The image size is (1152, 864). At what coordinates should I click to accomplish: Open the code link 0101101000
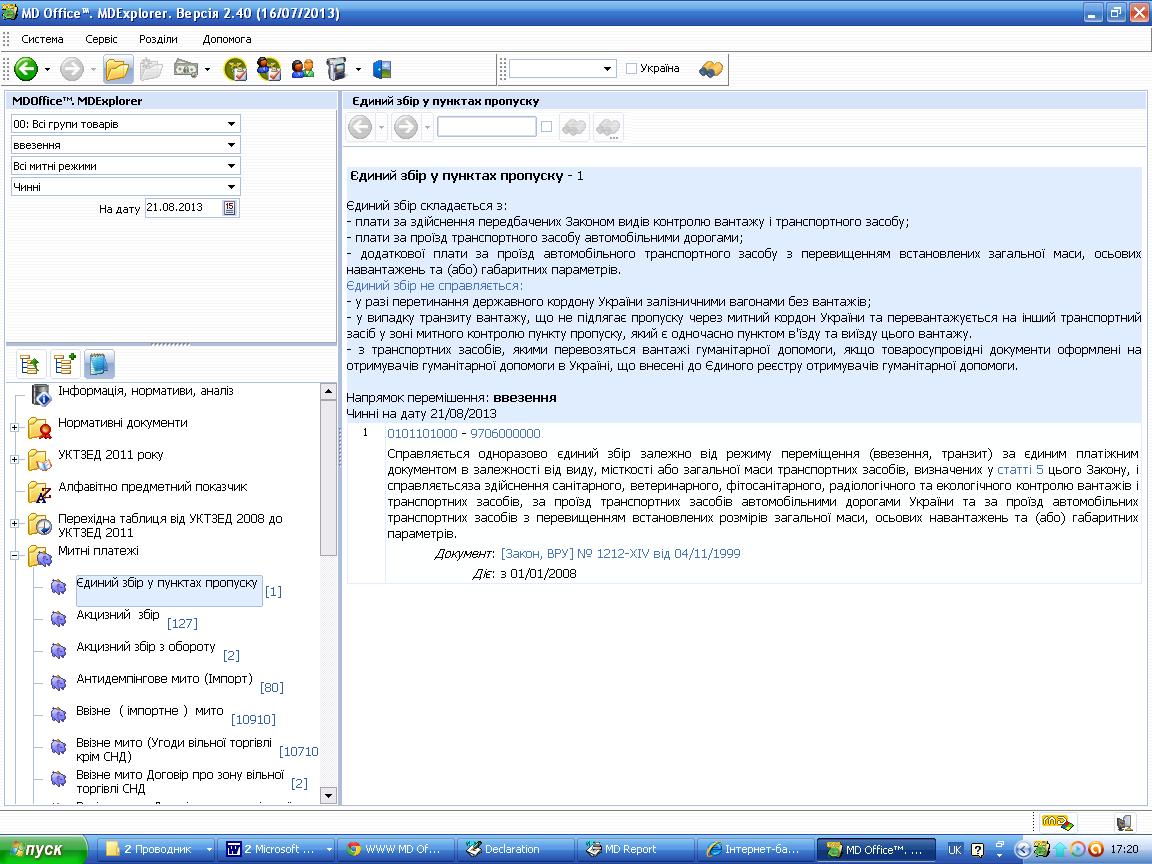(422, 433)
